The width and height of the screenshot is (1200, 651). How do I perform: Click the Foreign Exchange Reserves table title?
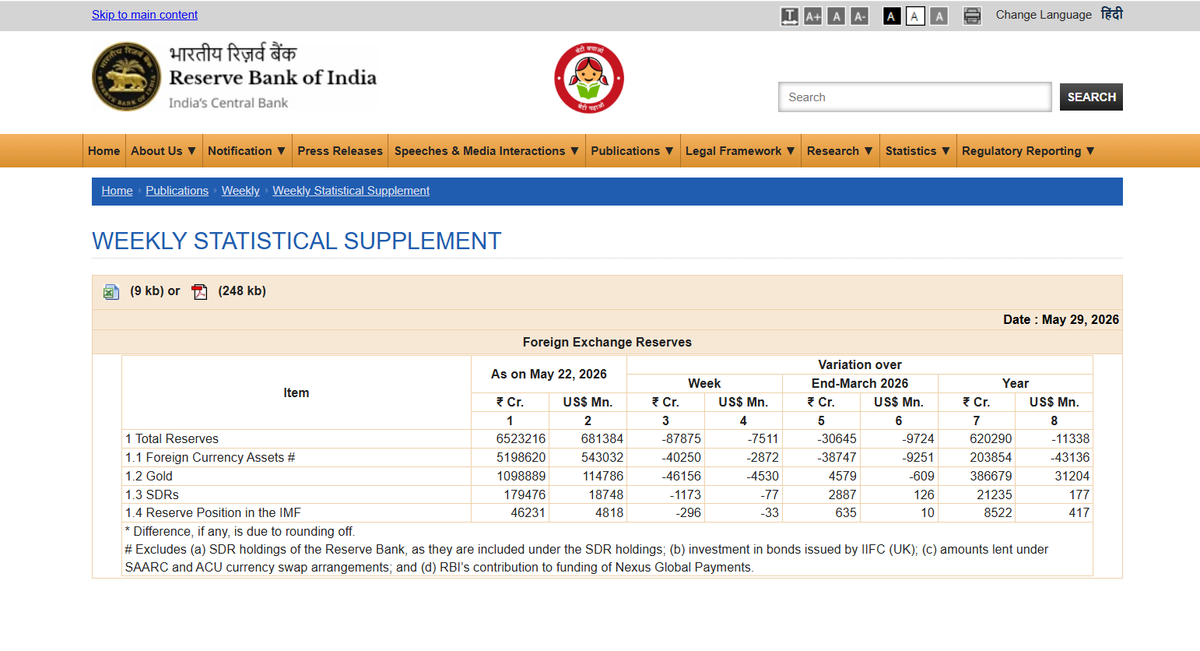pyautogui.click(x=607, y=342)
